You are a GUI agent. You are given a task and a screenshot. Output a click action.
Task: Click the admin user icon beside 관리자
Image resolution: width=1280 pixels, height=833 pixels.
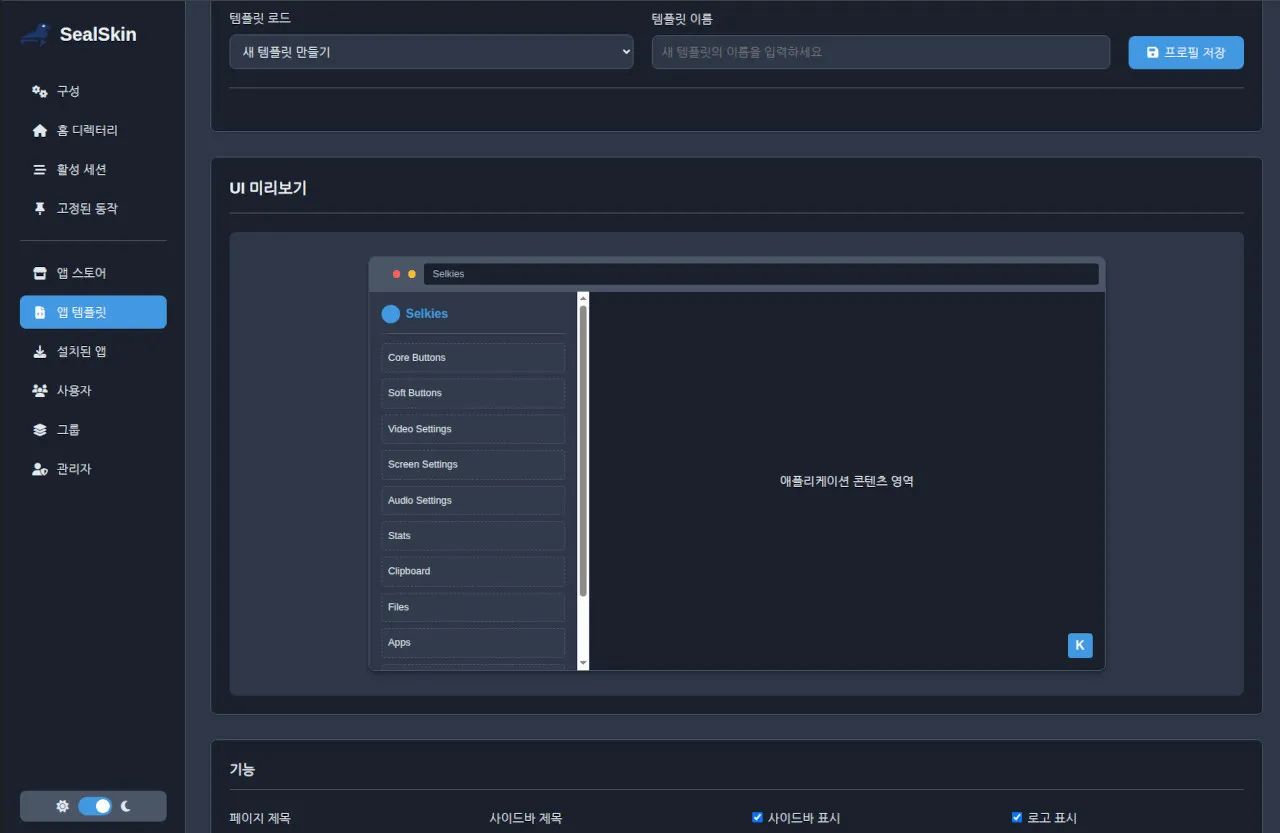[40, 469]
